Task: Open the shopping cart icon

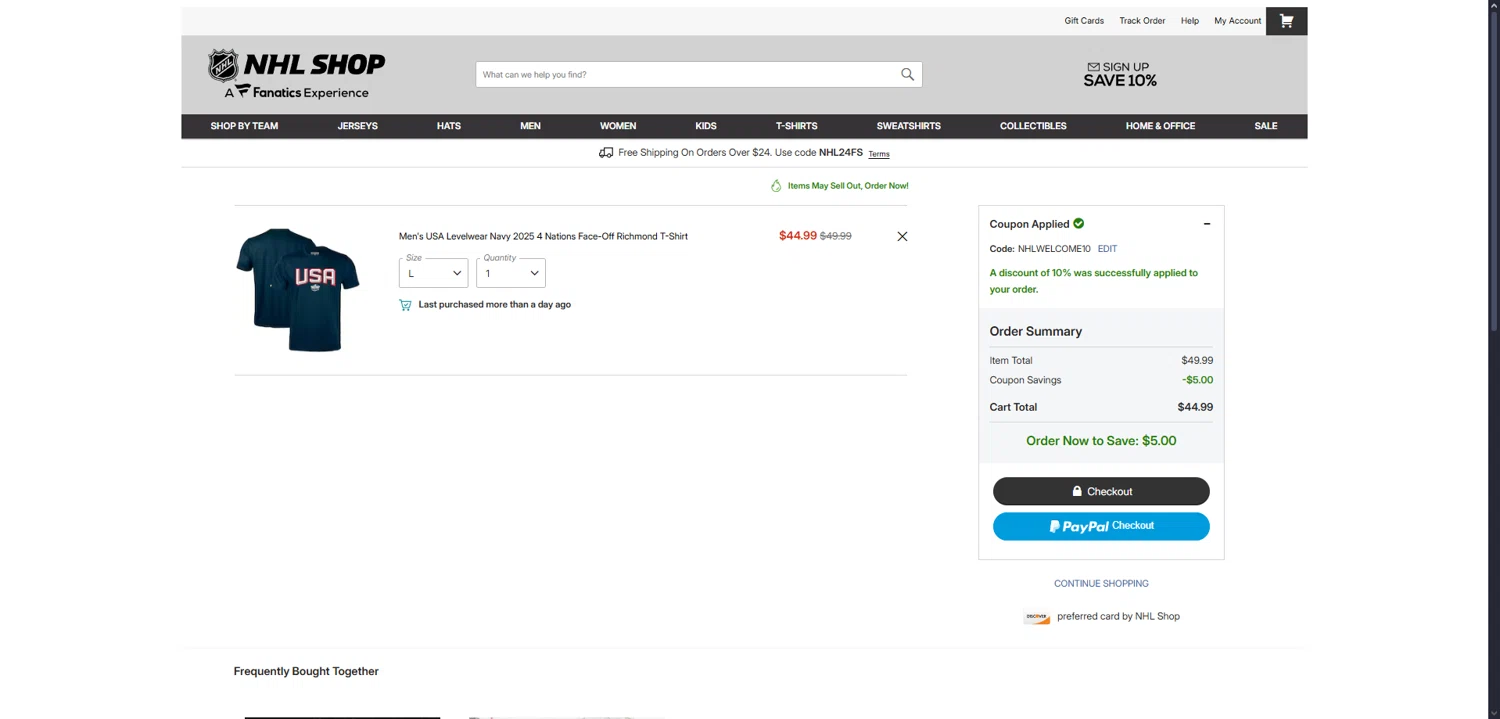Action: point(1286,21)
